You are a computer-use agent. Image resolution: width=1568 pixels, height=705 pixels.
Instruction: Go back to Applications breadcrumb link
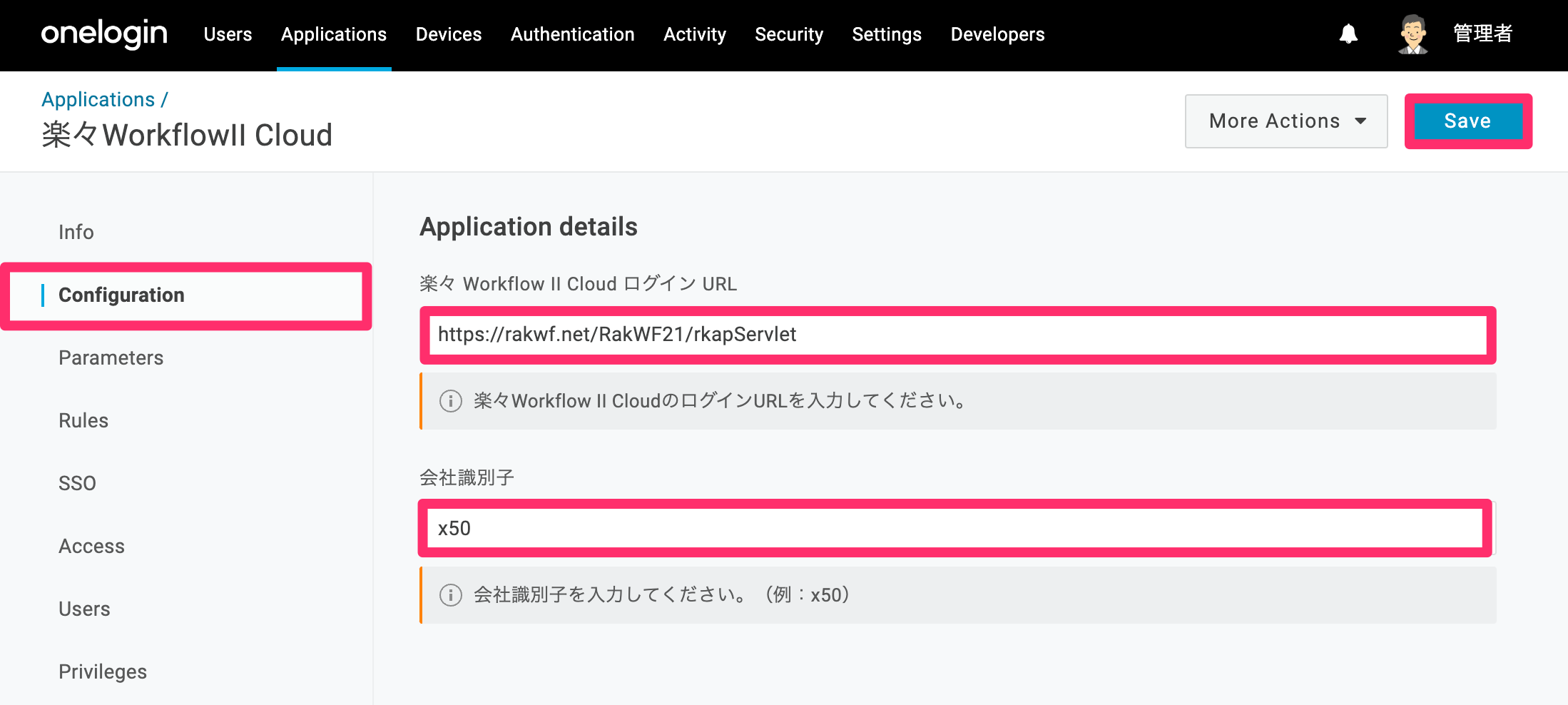tap(98, 99)
